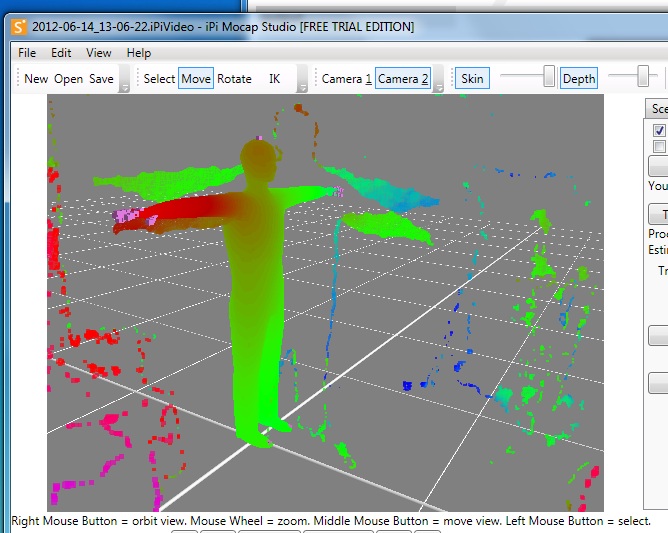Toggle the Skin display button
Image resolution: width=668 pixels, height=533 pixels.
(x=472, y=78)
